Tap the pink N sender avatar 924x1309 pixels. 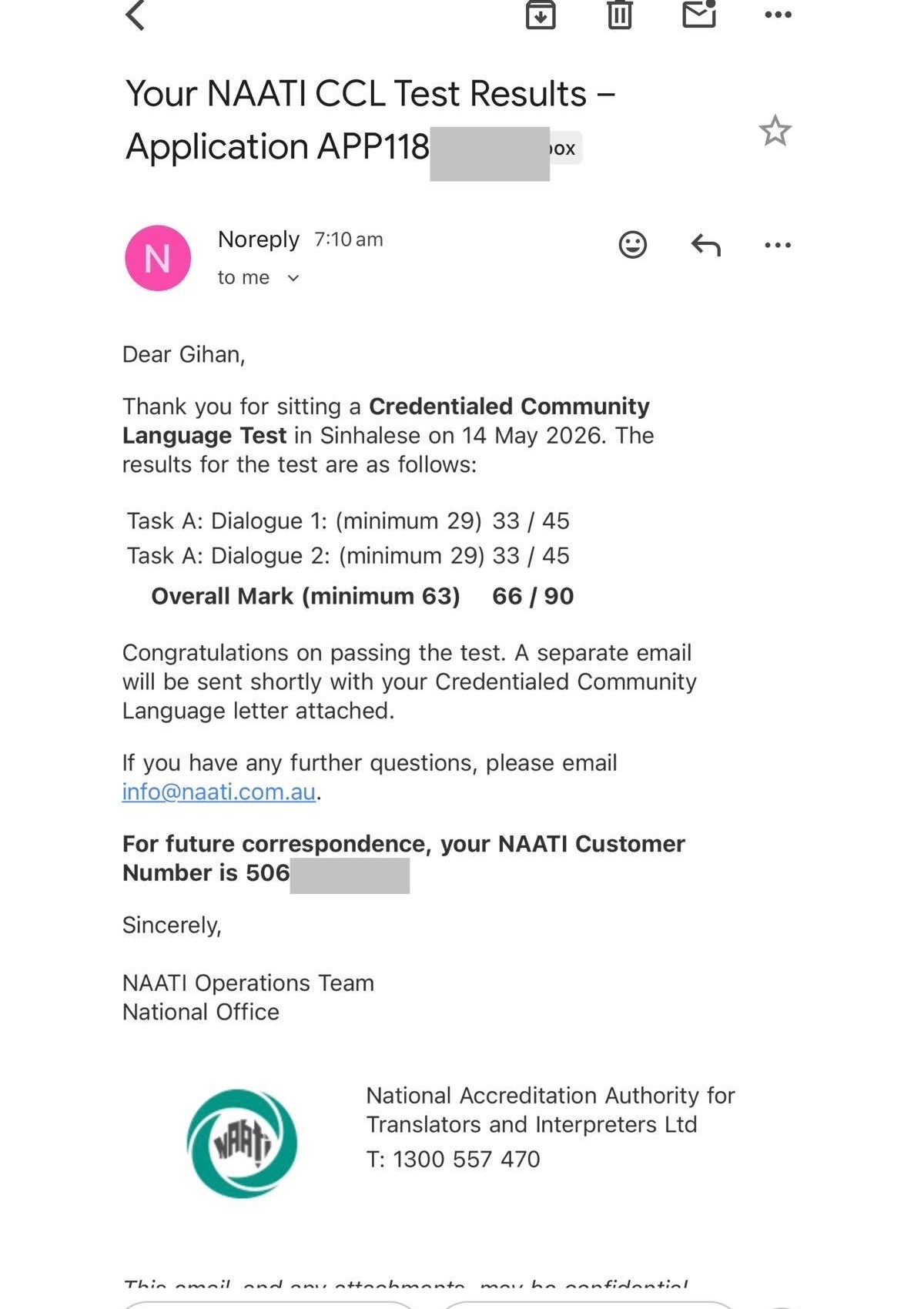click(x=158, y=258)
